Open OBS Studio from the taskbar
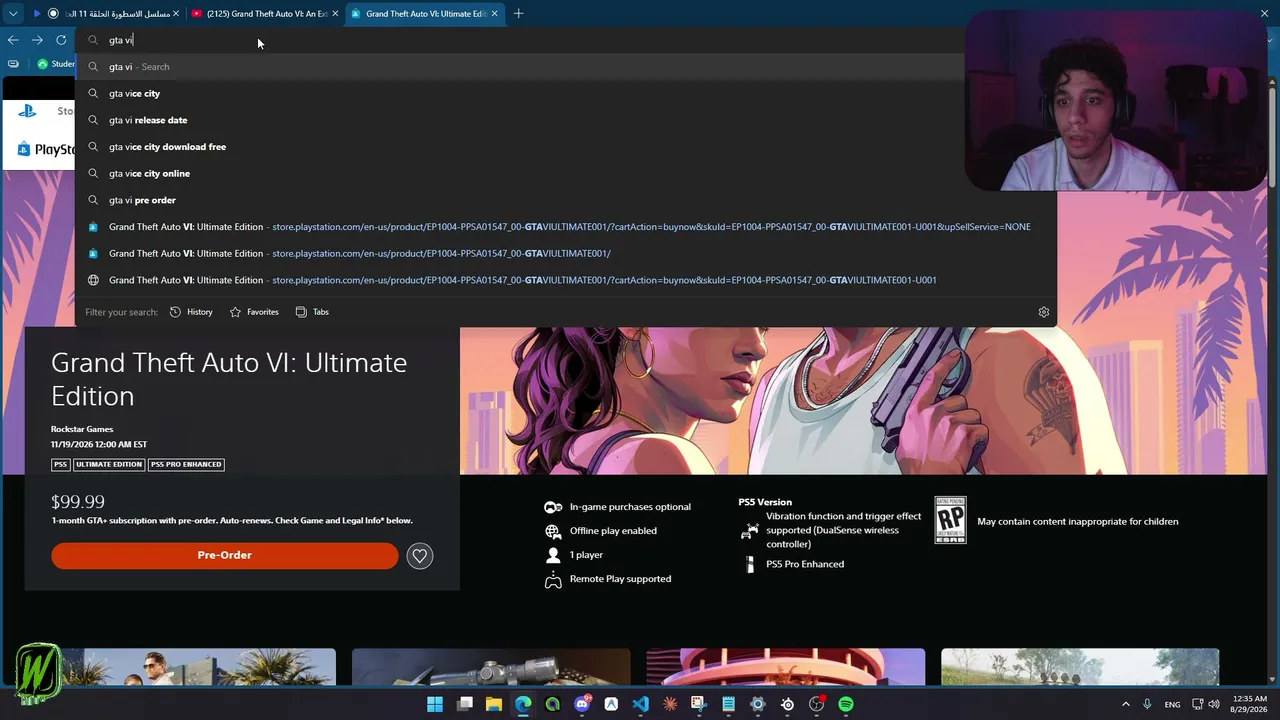 tap(817, 704)
